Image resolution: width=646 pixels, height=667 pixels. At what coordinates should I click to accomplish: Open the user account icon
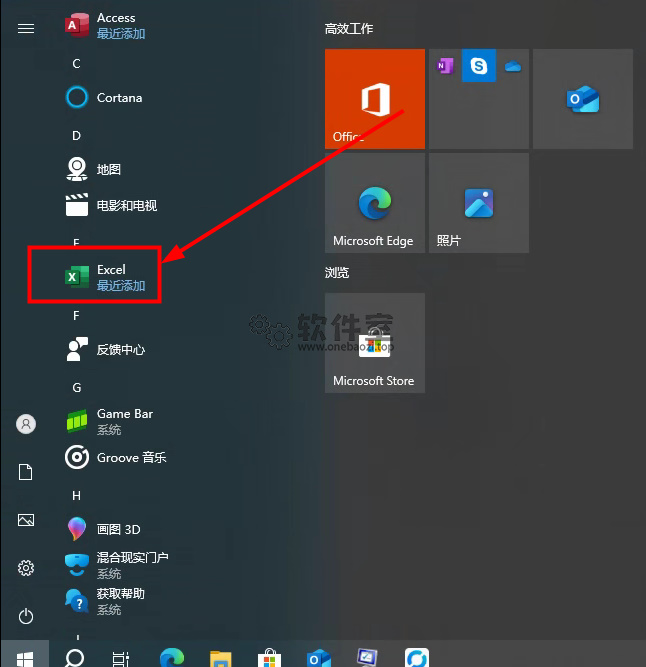coord(26,424)
